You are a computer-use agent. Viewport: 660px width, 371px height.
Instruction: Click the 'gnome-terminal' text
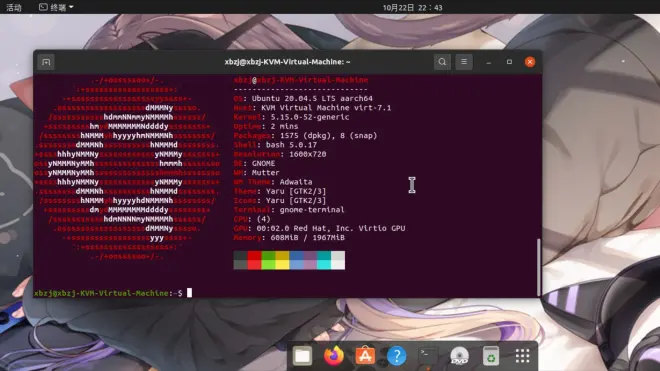pos(311,210)
